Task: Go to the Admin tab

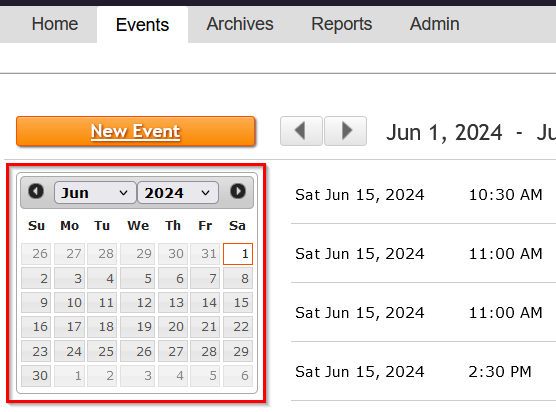Action: coord(434,24)
